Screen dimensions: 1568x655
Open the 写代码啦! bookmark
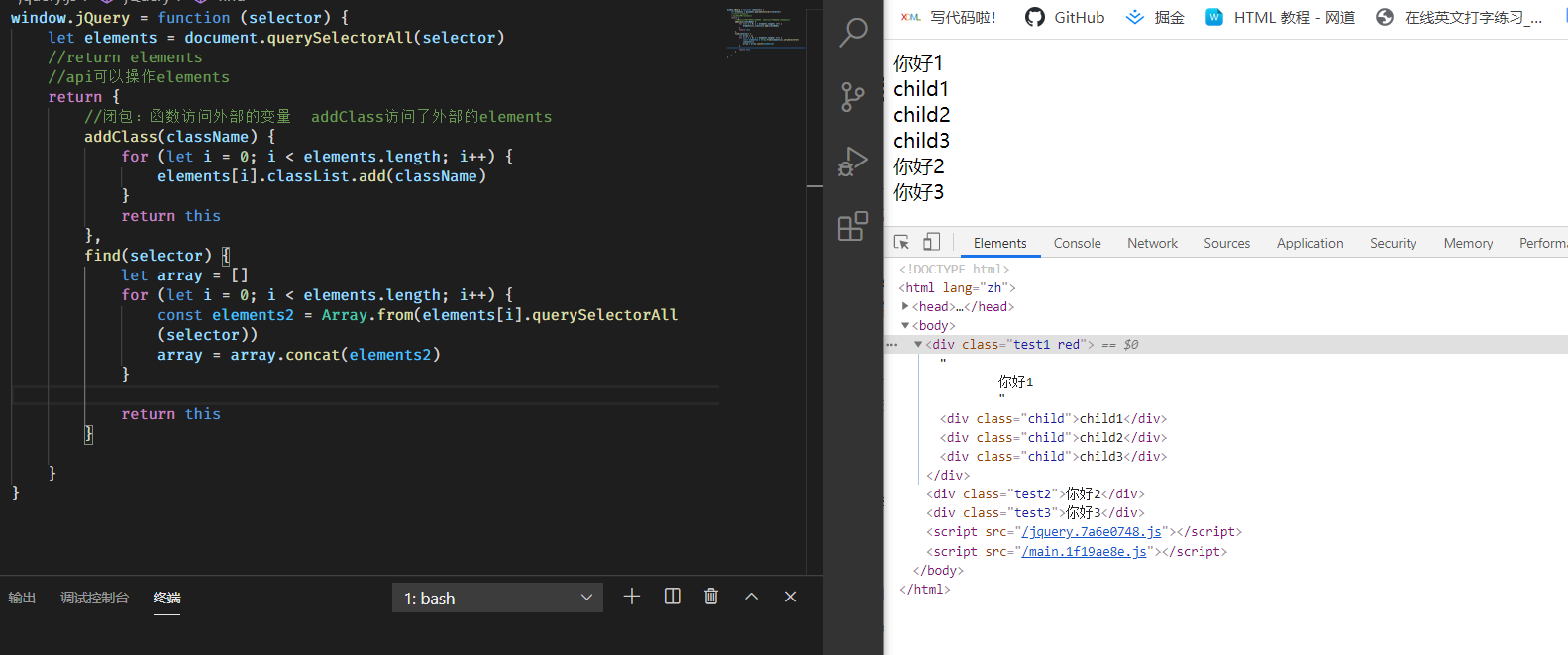pyautogui.click(x=949, y=17)
